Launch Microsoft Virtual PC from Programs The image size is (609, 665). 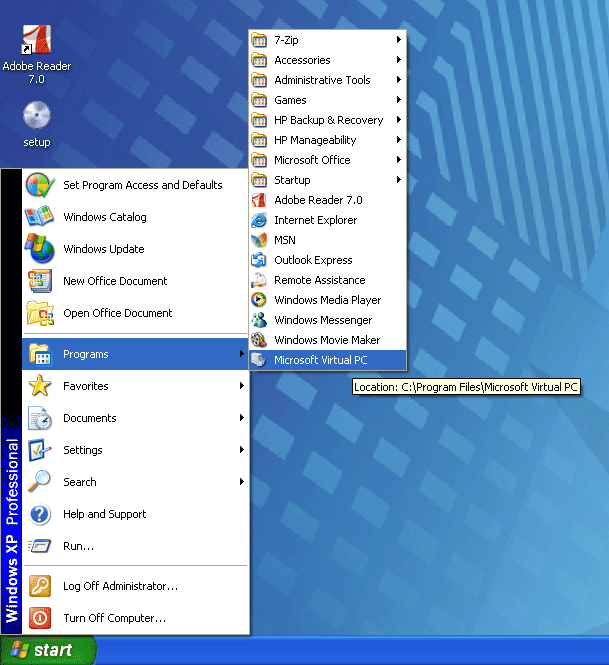click(327, 360)
